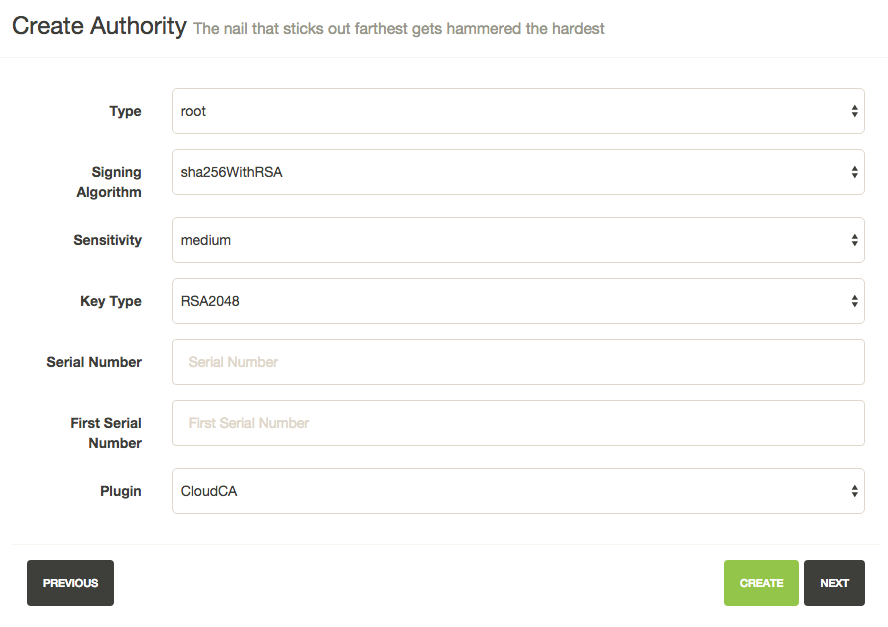Image resolution: width=888 pixels, height=627 pixels.
Task: Click the up-down arrows on the Key Type select
Action: (x=854, y=301)
